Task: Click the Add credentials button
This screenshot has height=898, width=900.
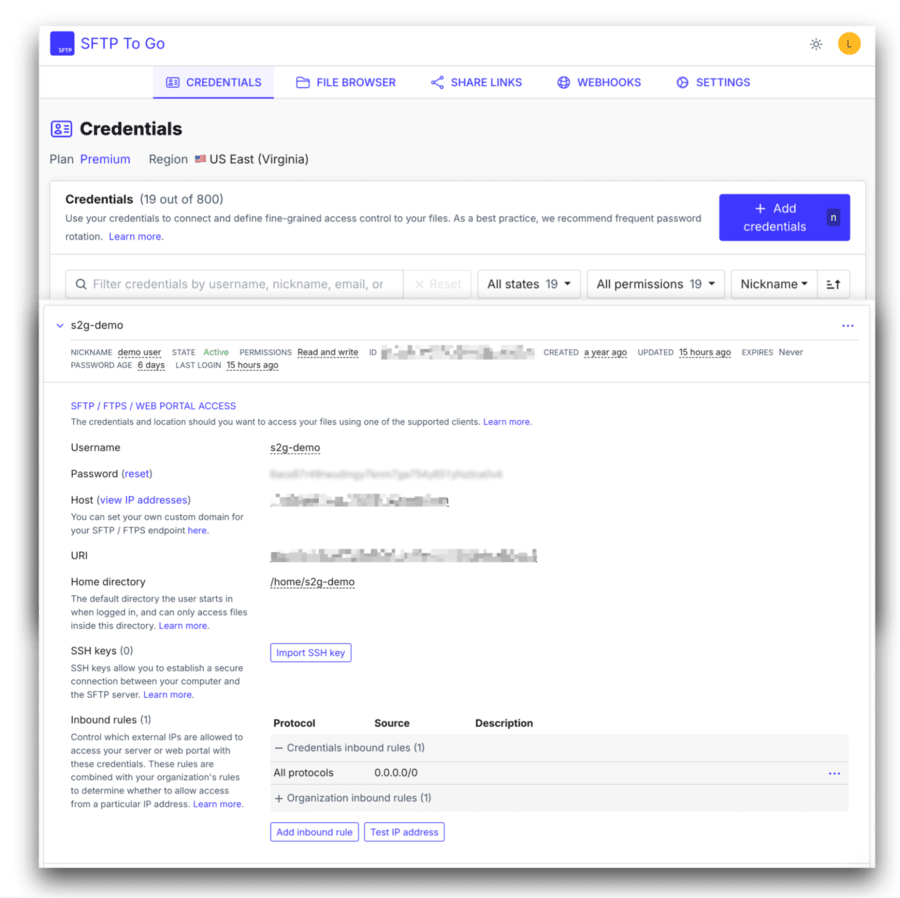Action: 784,217
